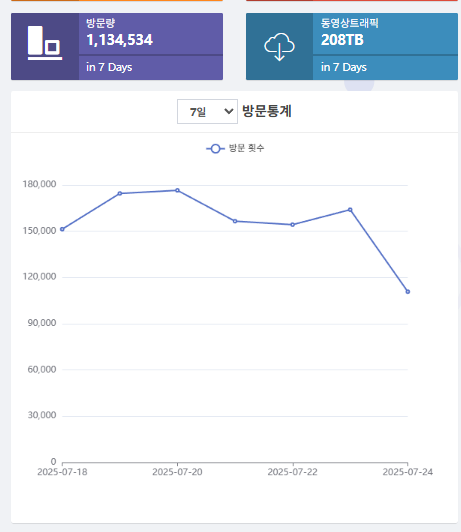This screenshot has height=532, width=461.
Task: Click the 2025-07-19 data point on line
Action: (x=120, y=193)
